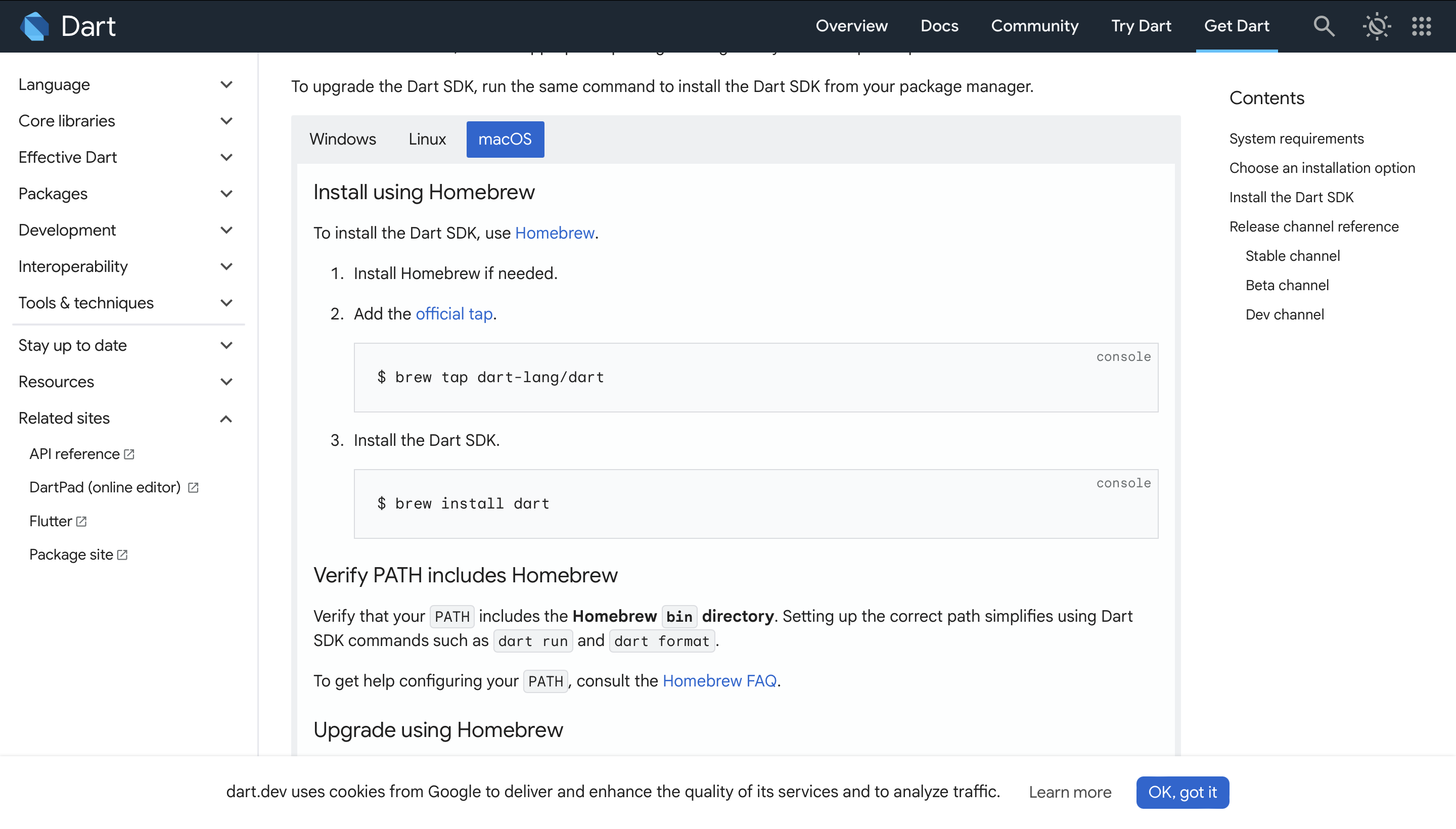Viewport: 1456px width, 829px height.
Task: Accept cookies with OK, got it
Action: coord(1182,792)
